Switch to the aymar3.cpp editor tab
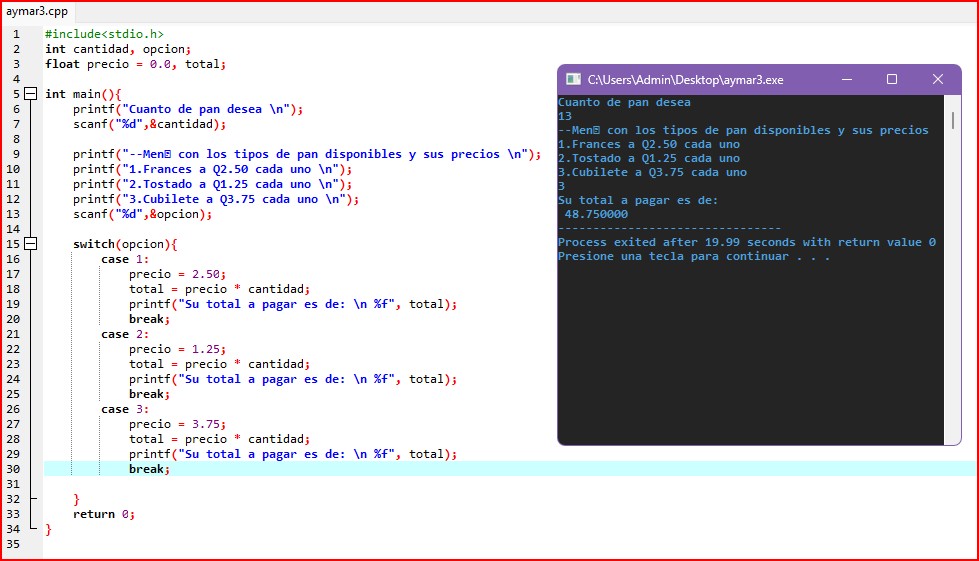 coord(37,11)
